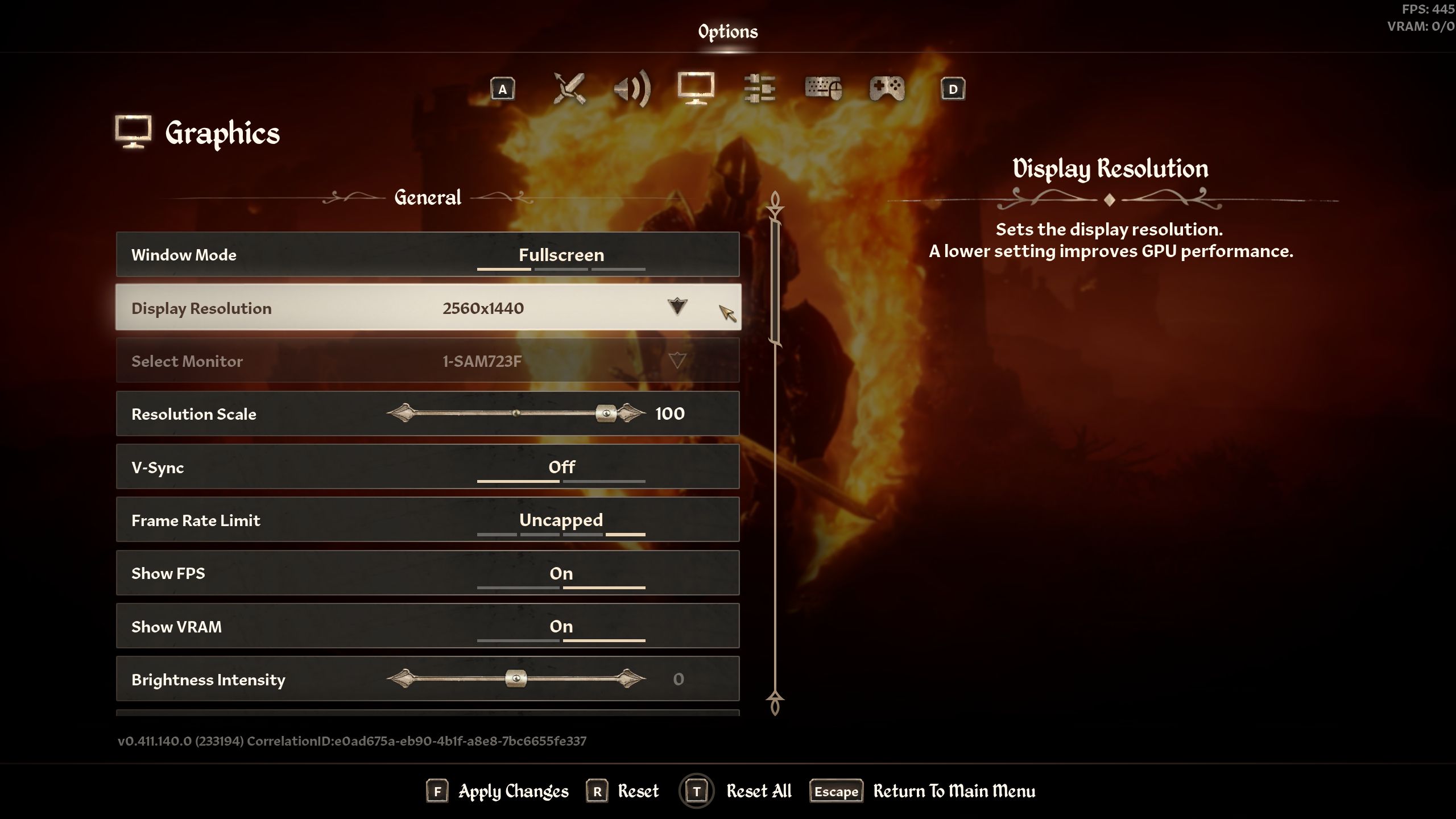The image size is (1456, 819).
Task: Toggle the V-Sync Off setting
Action: pos(561,468)
